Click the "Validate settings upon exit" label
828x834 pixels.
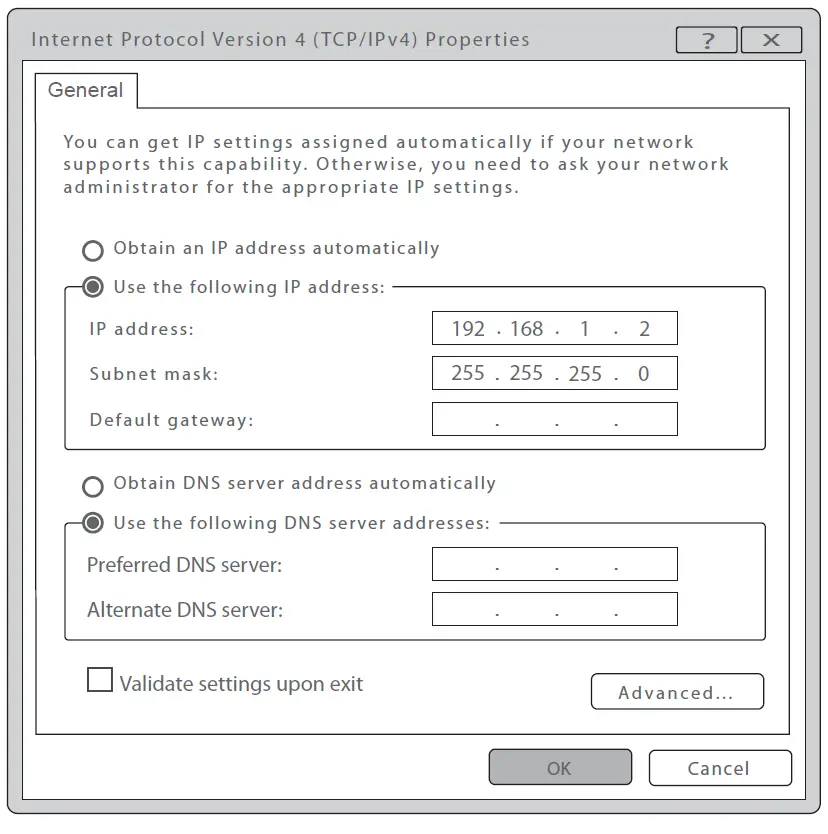point(240,683)
